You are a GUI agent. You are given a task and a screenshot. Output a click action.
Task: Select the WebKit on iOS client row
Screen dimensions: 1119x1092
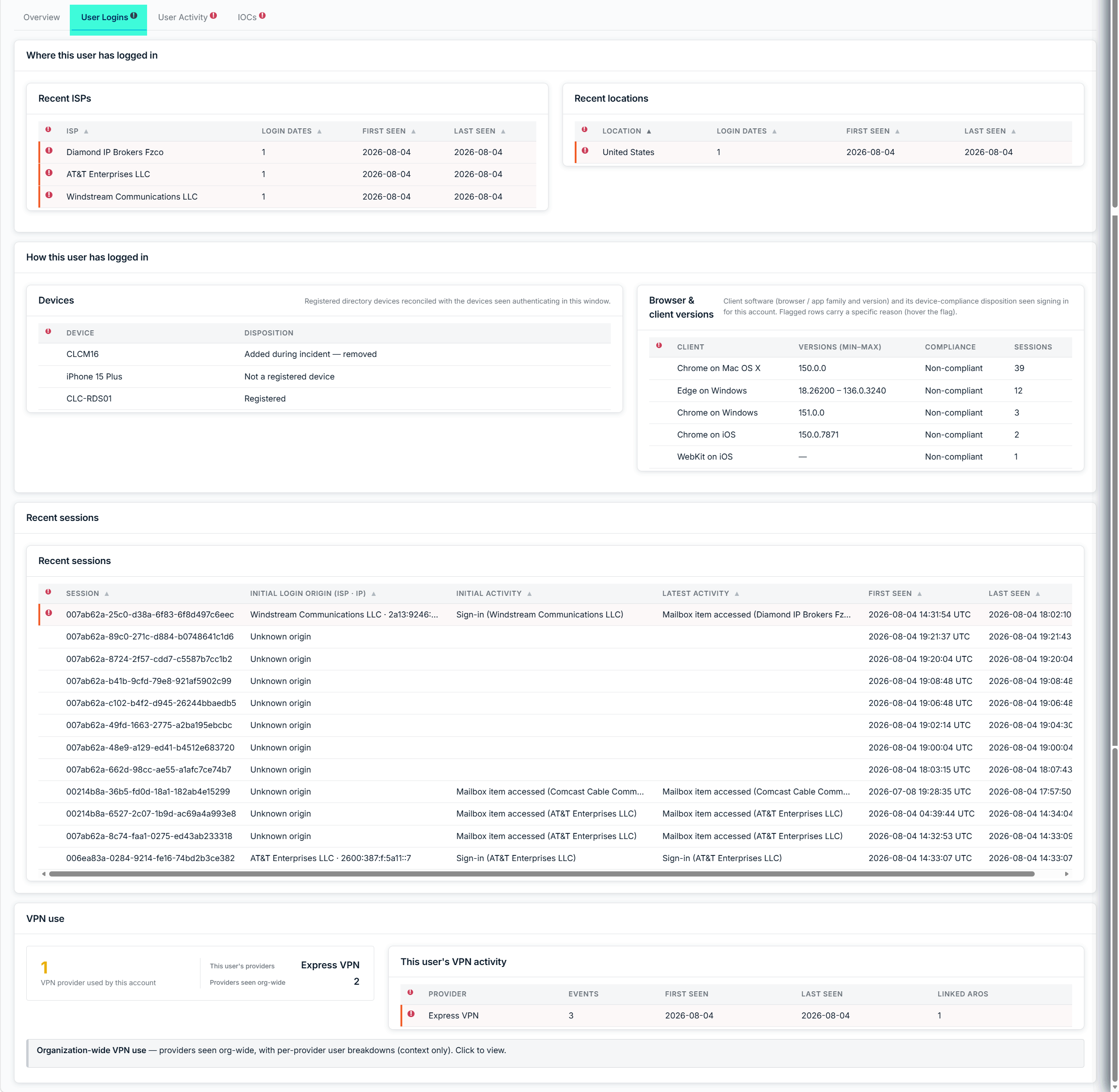(860, 457)
